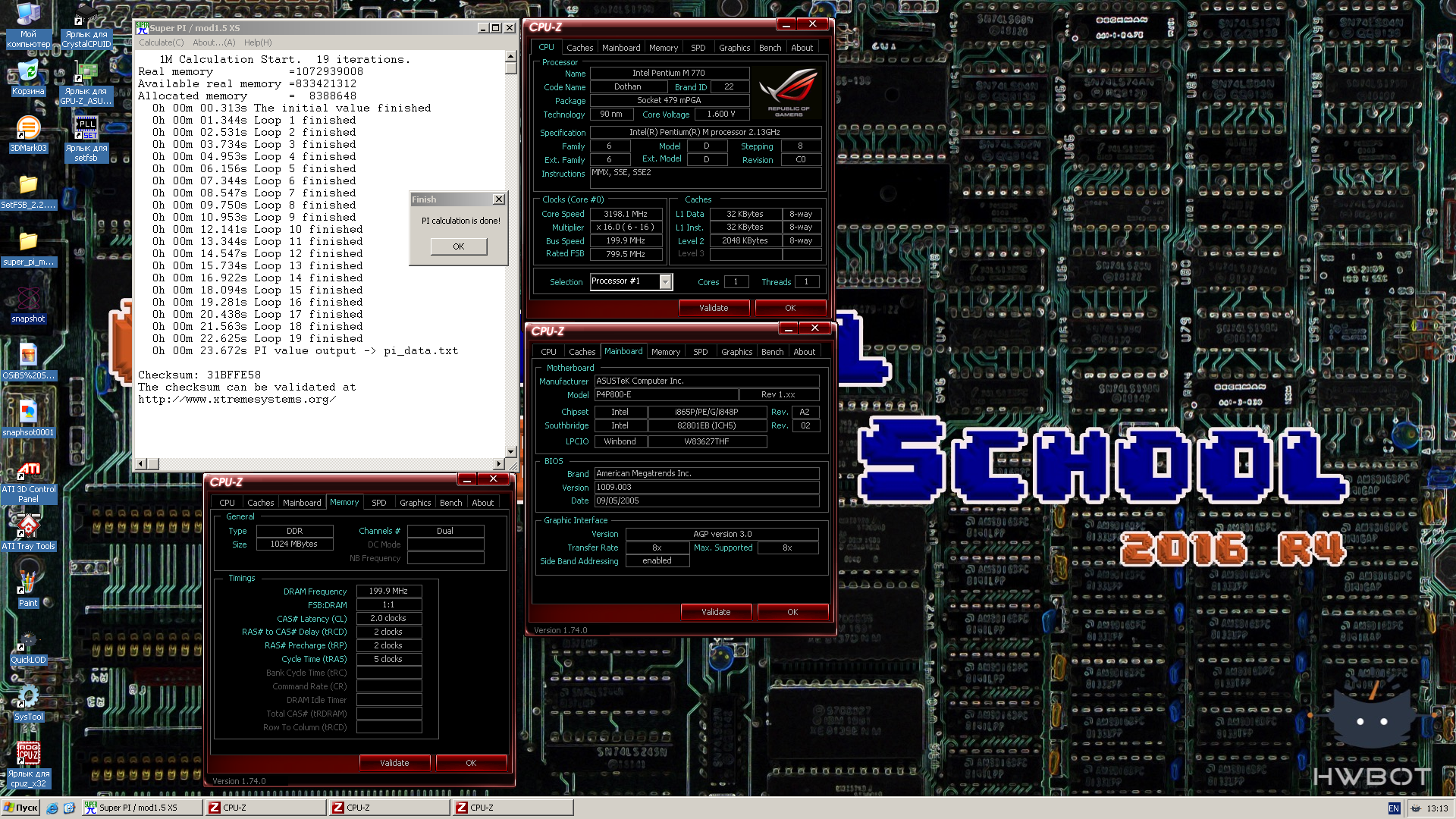Click Validate in the CPU tab window

[x=714, y=308]
